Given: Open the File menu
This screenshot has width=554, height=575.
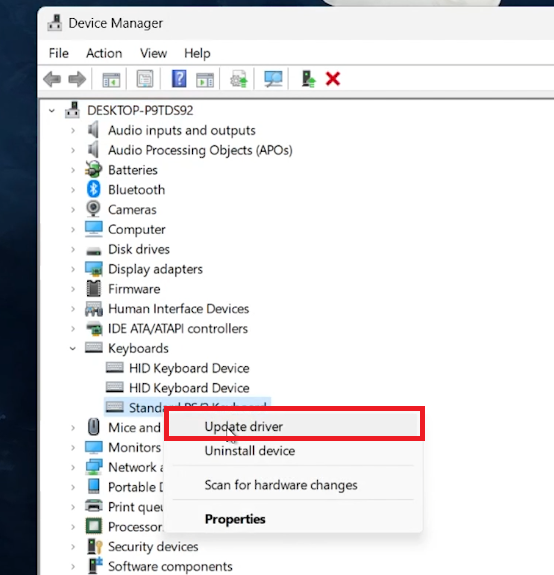Looking at the screenshot, I should [59, 53].
